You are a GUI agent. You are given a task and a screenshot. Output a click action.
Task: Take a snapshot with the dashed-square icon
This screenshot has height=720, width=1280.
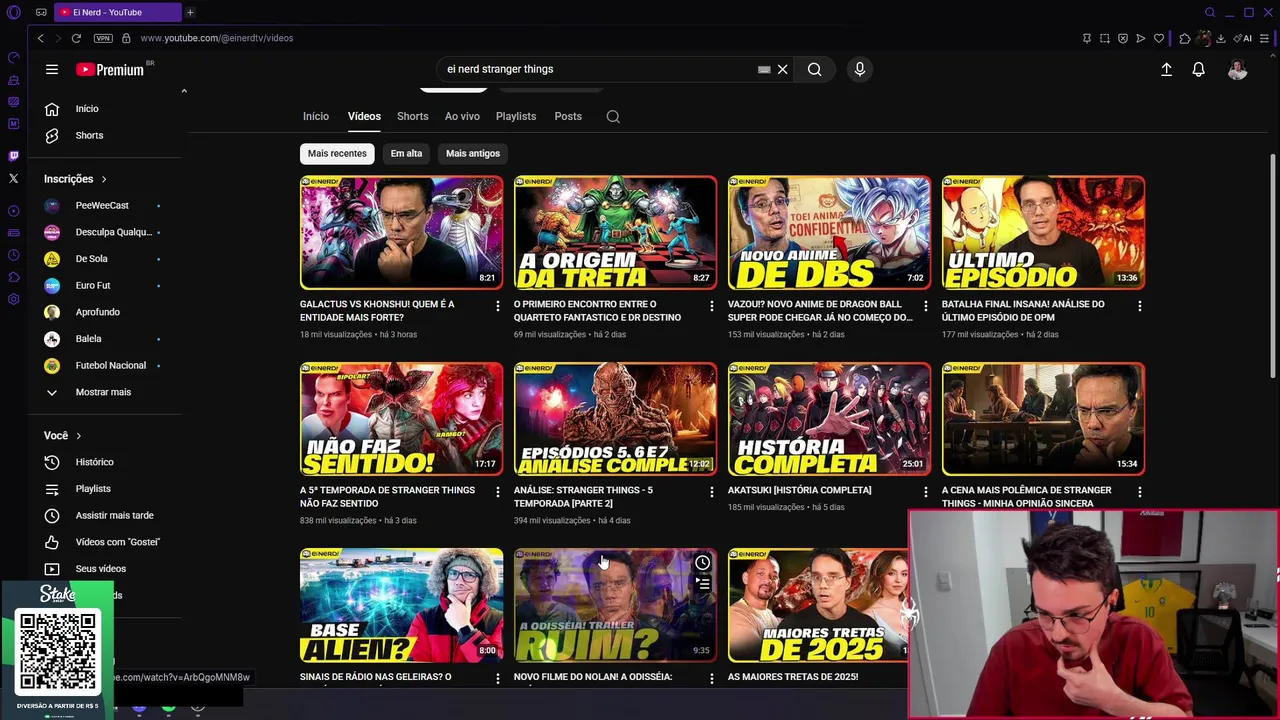tap(1104, 38)
